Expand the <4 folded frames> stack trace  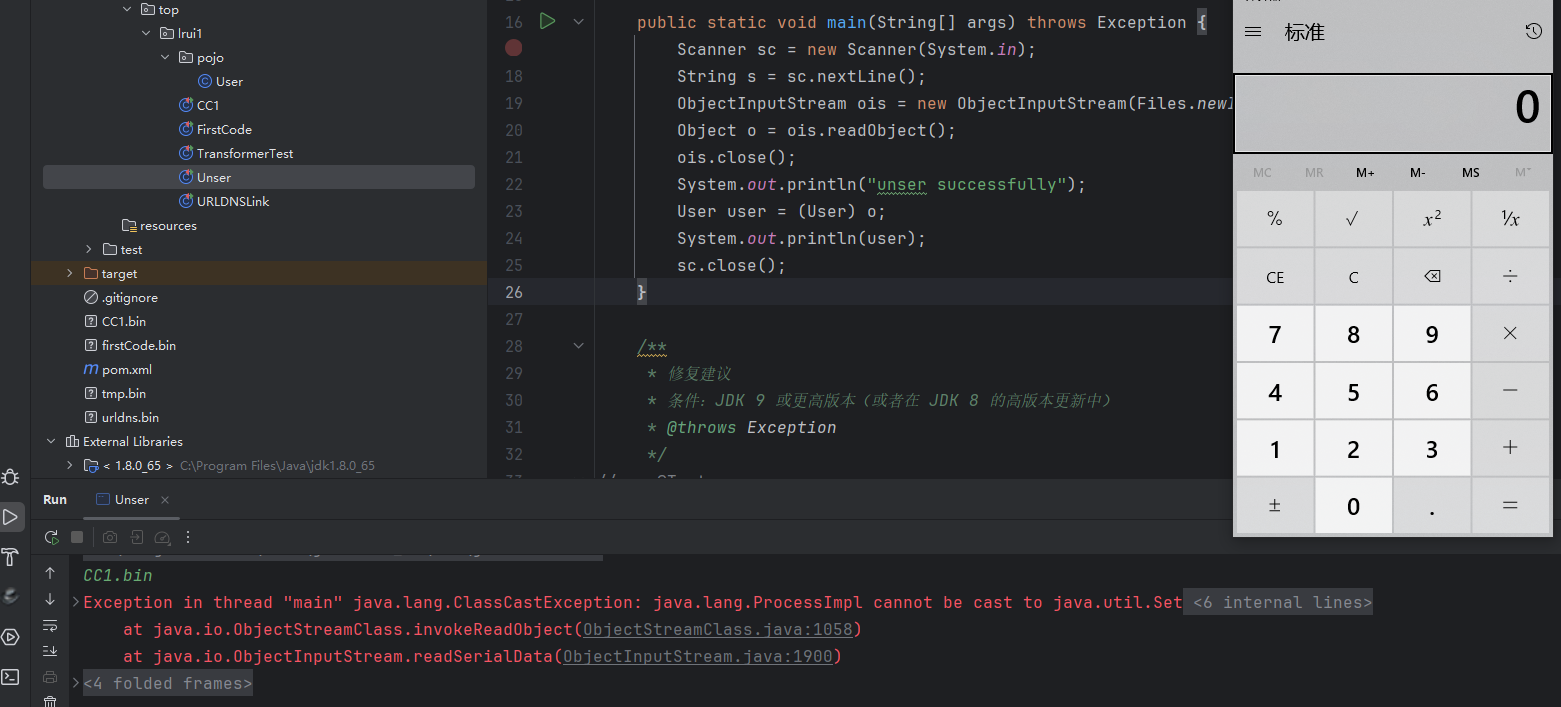click(167, 683)
